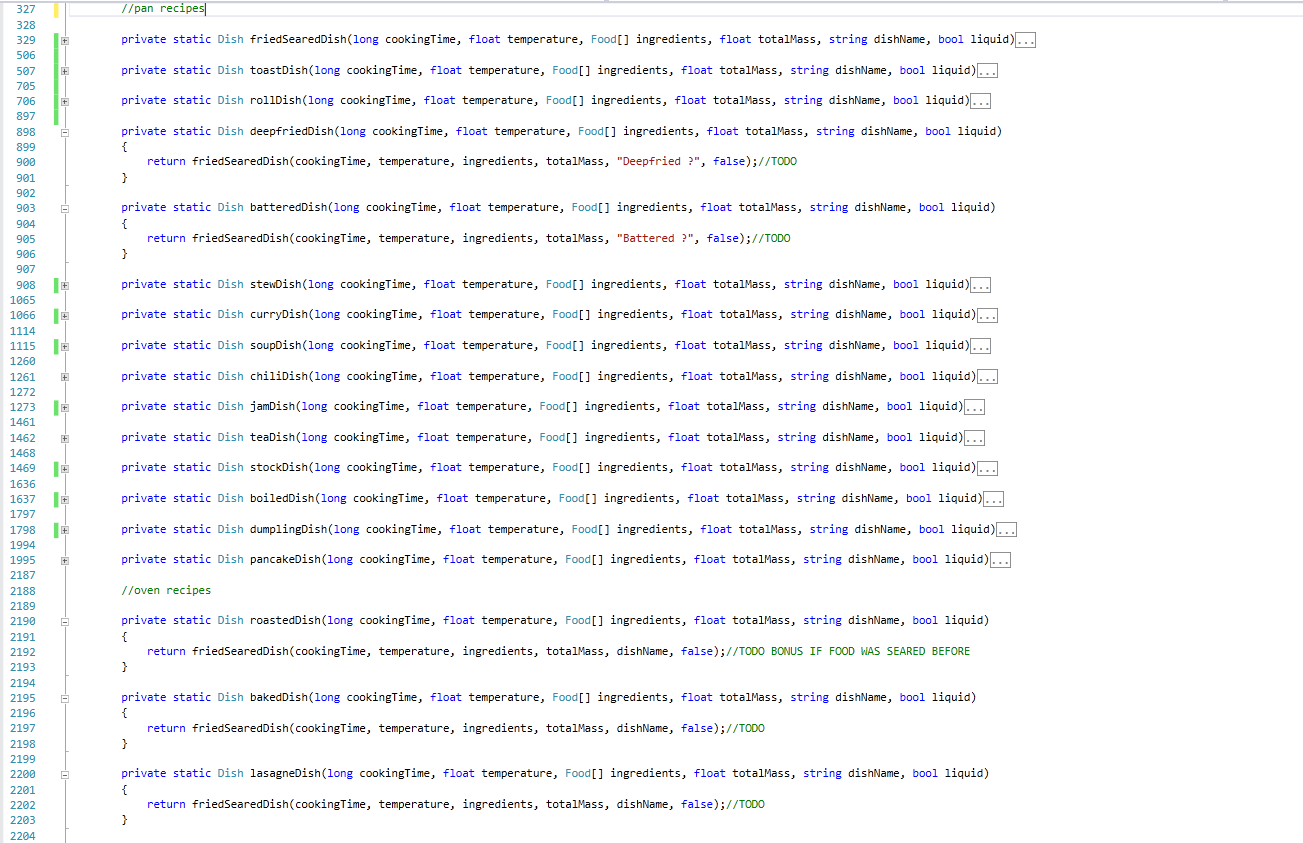Click the ellipsis box after rollDish signature
The width and height of the screenshot is (1303, 843).
tap(980, 101)
